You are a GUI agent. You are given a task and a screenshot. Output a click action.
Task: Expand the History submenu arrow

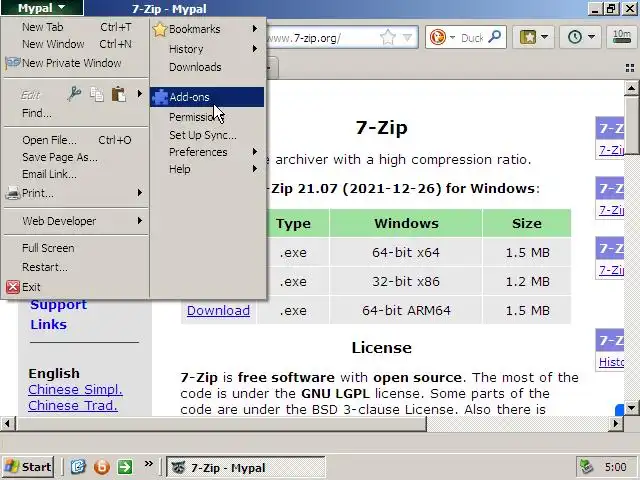pyautogui.click(x=255, y=49)
